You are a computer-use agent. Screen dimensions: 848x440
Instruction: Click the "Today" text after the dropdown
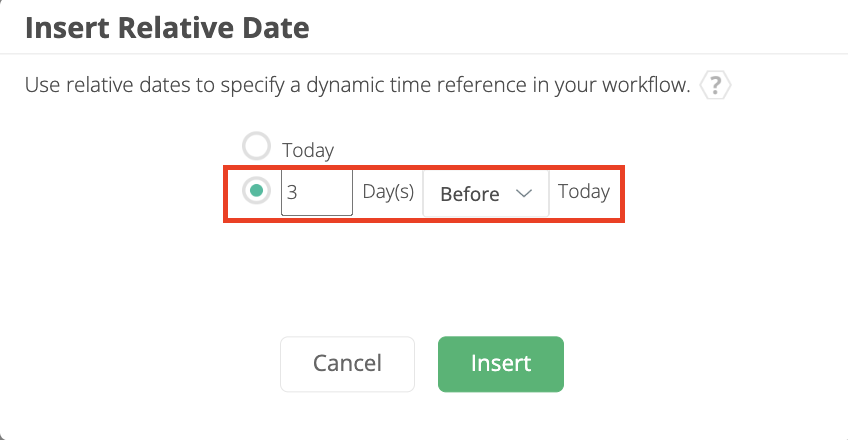[584, 192]
